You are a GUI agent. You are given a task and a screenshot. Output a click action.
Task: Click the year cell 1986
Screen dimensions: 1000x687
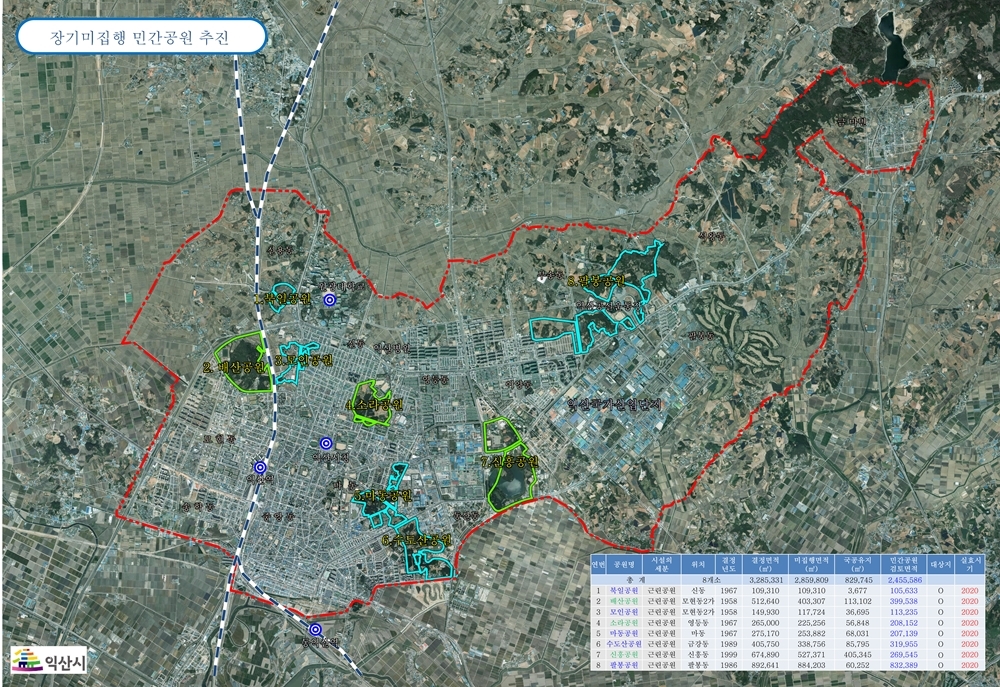(728, 665)
